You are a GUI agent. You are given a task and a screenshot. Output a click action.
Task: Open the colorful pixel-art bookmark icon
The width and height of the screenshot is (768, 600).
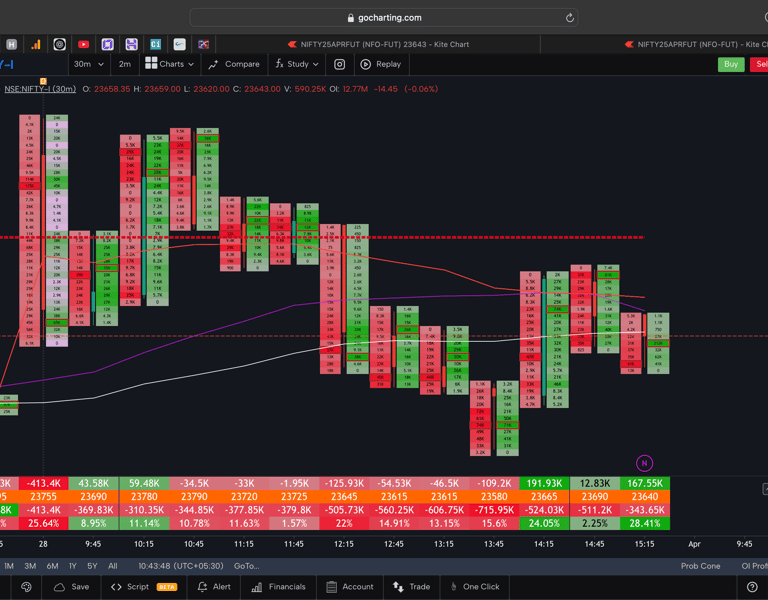[x=203, y=45]
